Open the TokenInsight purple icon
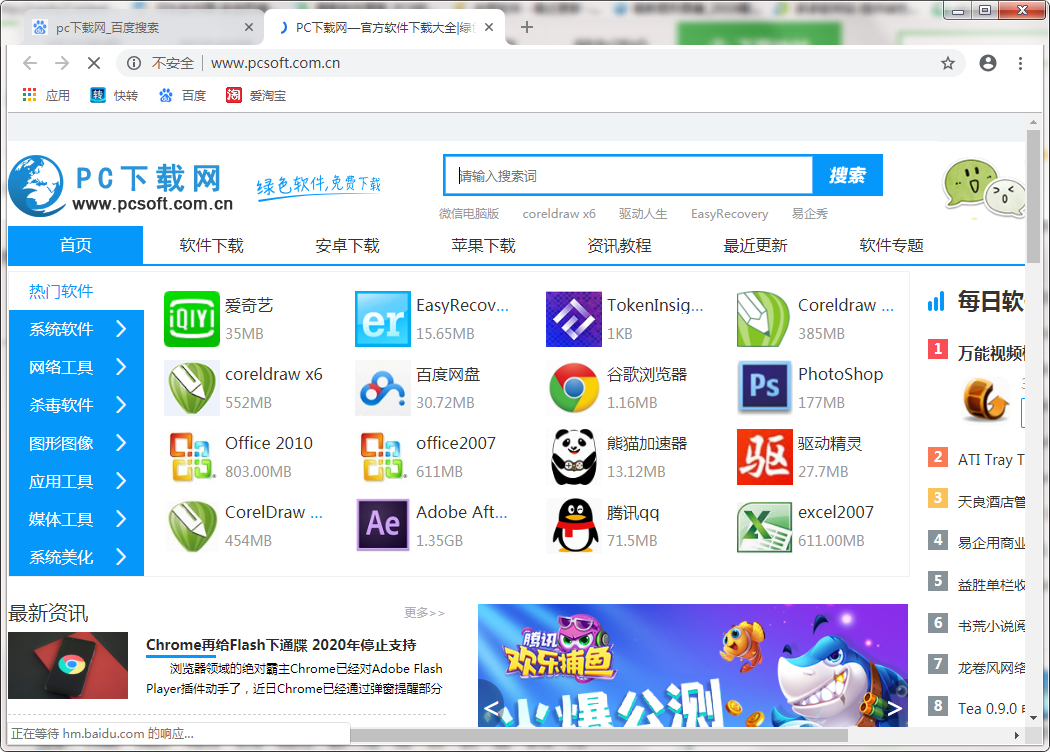 click(x=574, y=319)
